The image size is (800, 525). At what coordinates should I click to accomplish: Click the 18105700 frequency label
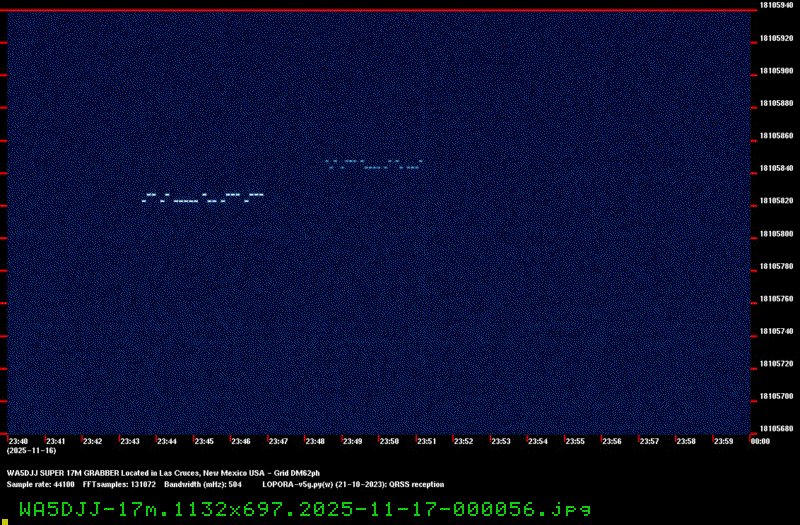[x=777, y=396]
